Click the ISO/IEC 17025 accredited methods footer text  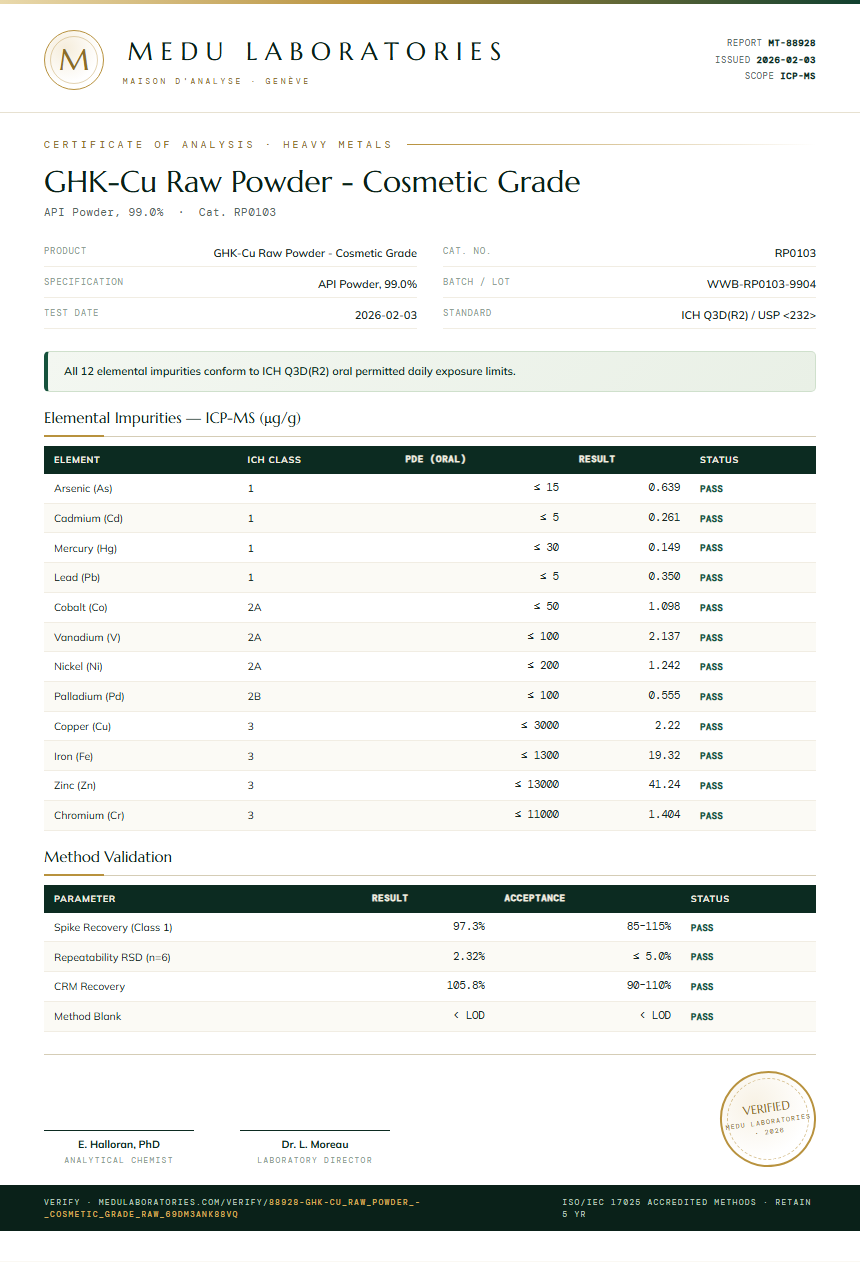[x=687, y=1208]
